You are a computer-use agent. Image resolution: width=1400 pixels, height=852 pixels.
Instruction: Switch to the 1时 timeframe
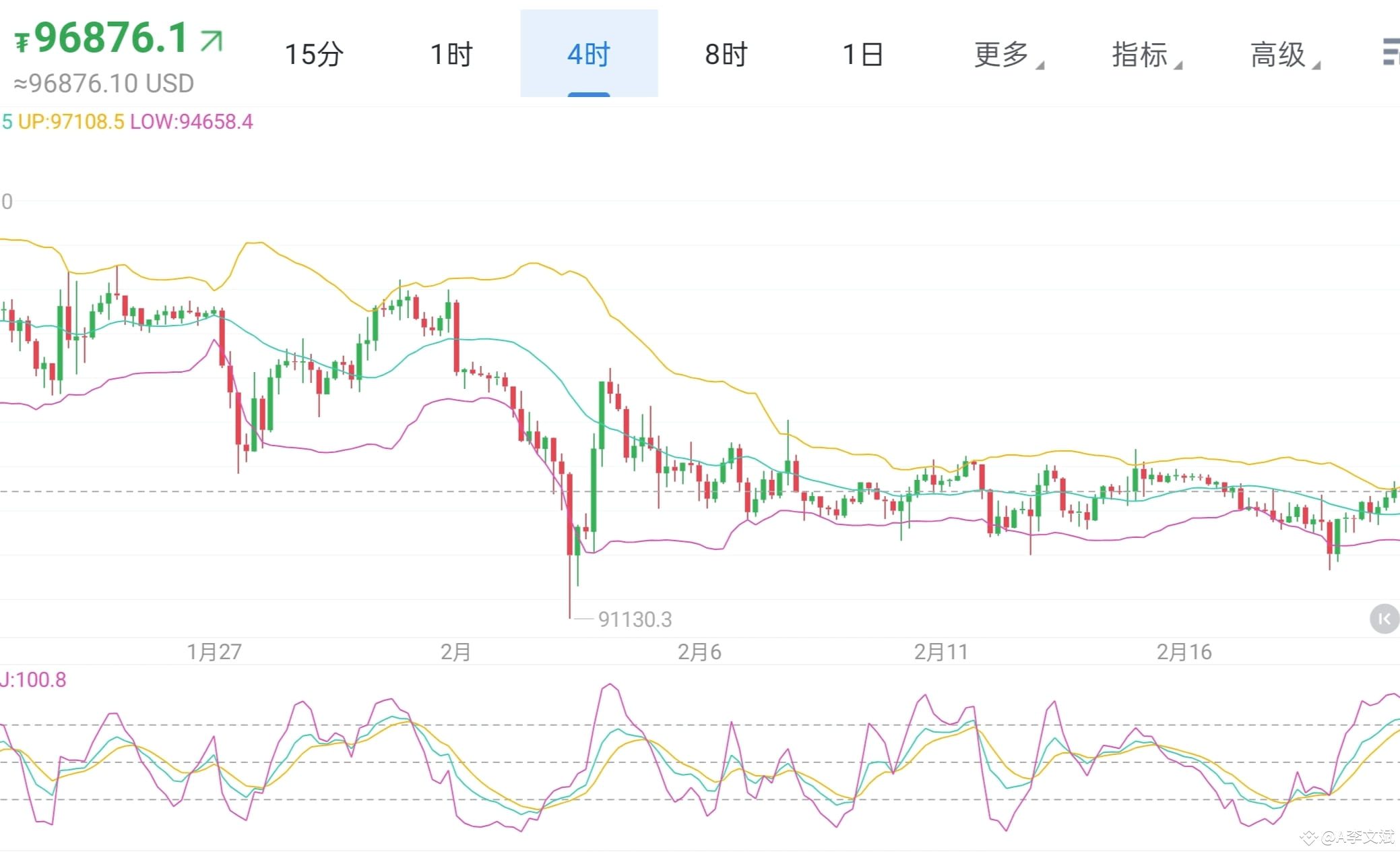tap(451, 54)
